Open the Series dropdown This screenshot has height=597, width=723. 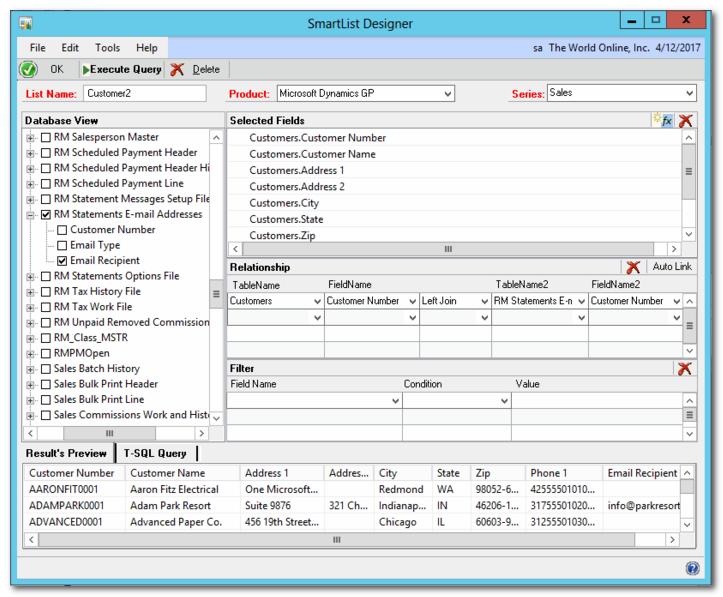point(689,93)
